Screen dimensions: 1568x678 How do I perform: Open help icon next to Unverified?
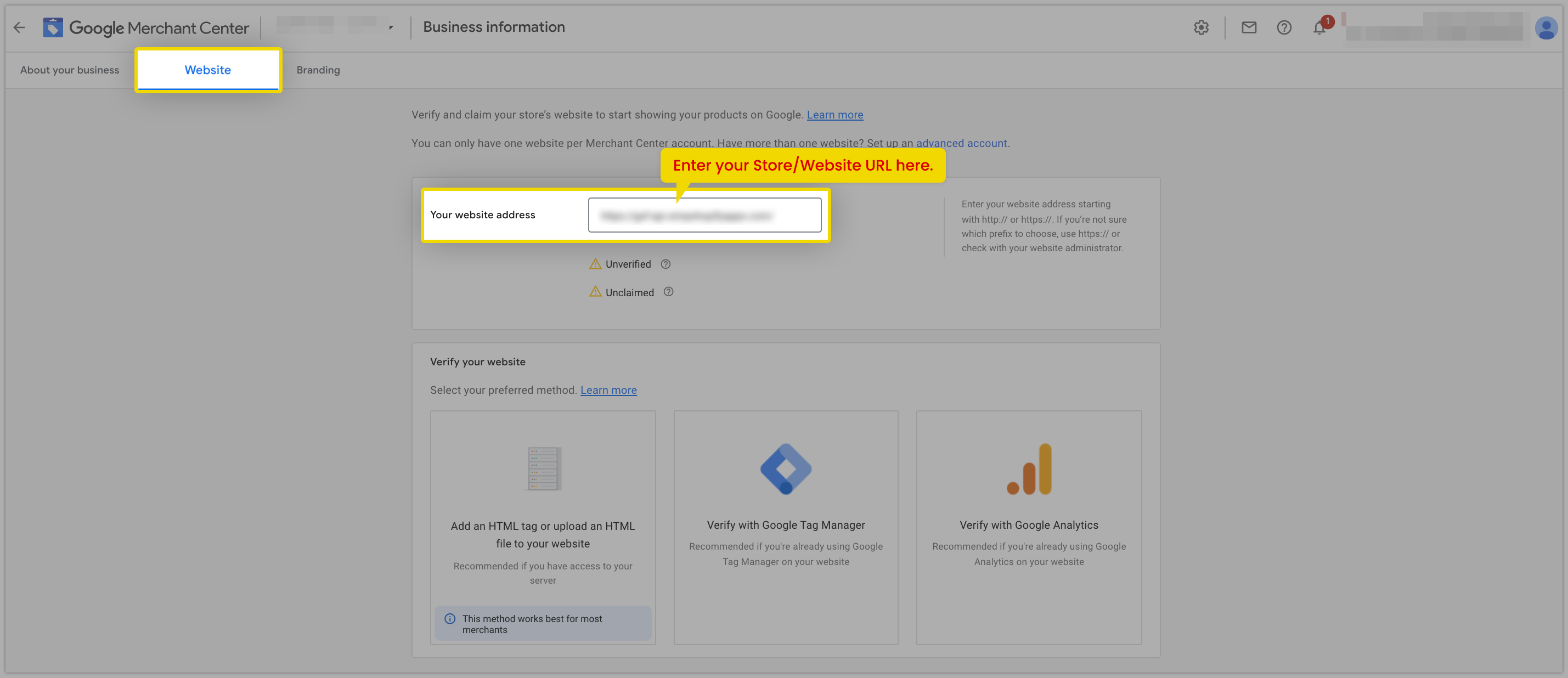(665, 263)
